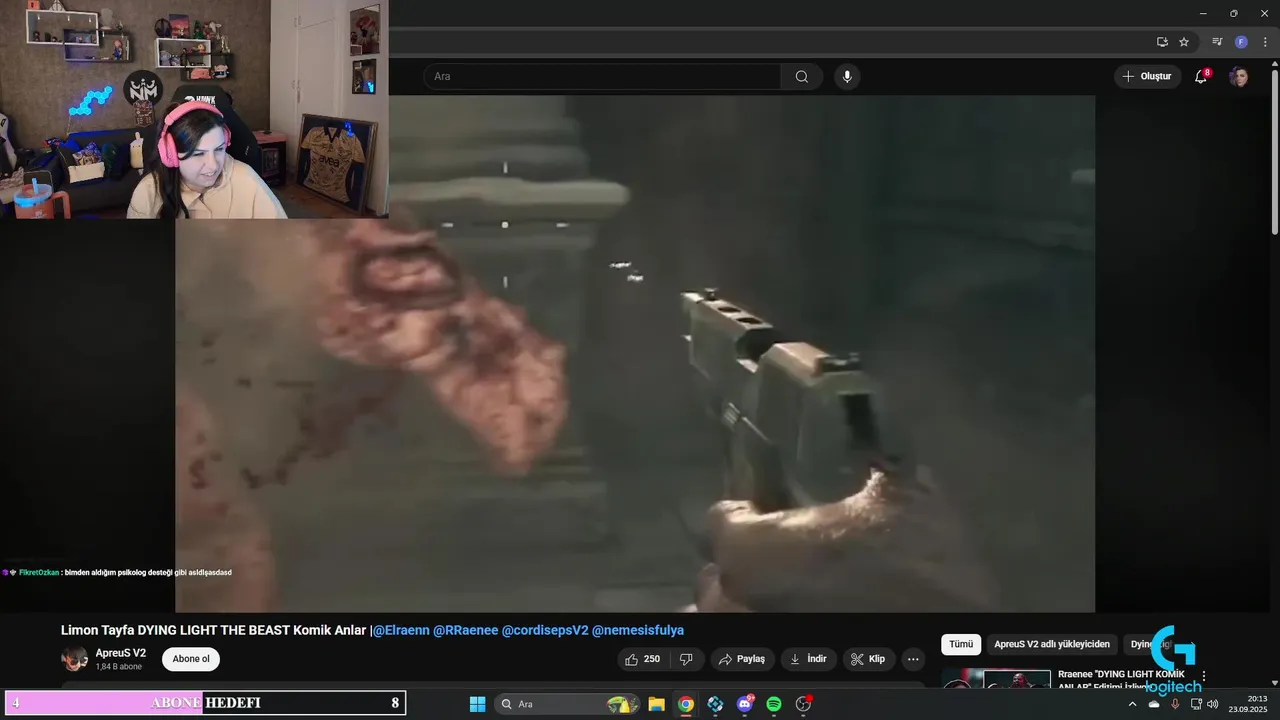Open YouTube notifications bell
Image resolution: width=1280 pixels, height=720 pixels.
pyautogui.click(x=1202, y=76)
